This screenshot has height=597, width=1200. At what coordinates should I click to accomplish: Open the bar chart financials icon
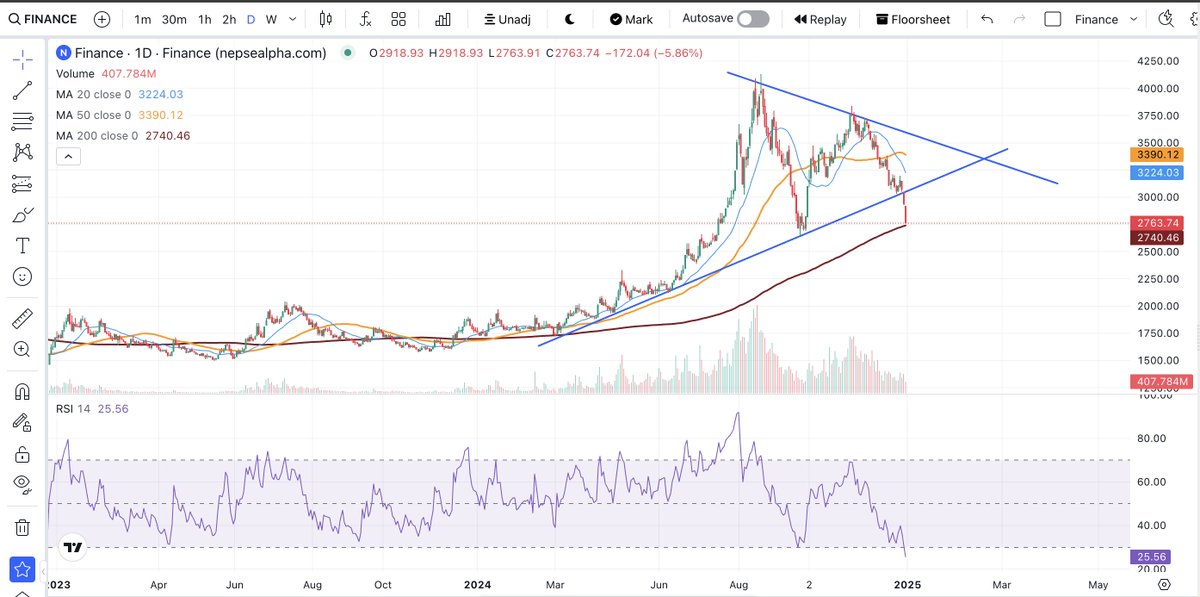click(x=443, y=19)
